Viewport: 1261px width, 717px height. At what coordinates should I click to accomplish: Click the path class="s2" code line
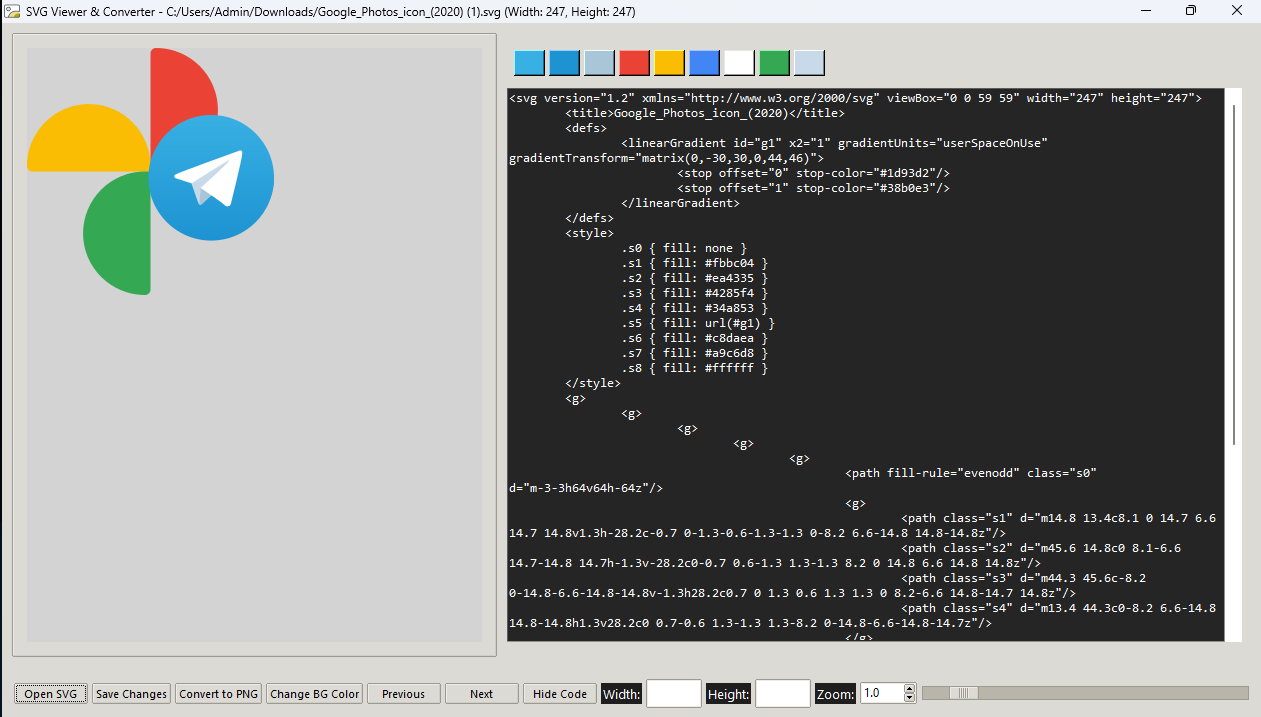pyautogui.click(x=1041, y=548)
